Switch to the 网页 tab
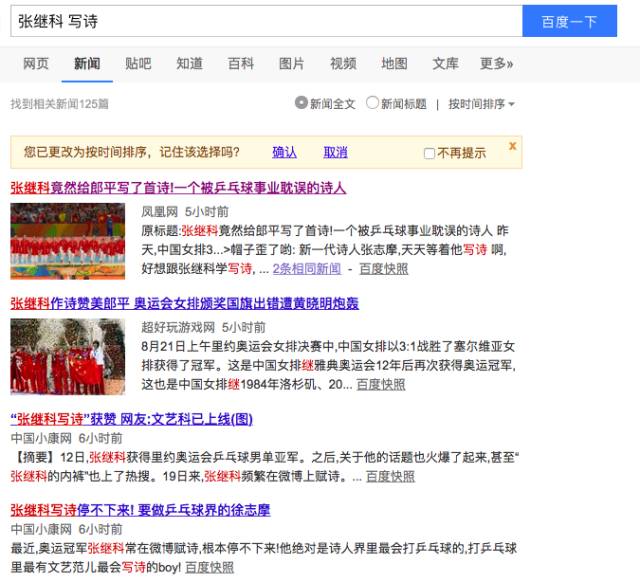This screenshot has width=640, height=582. [36, 64]
